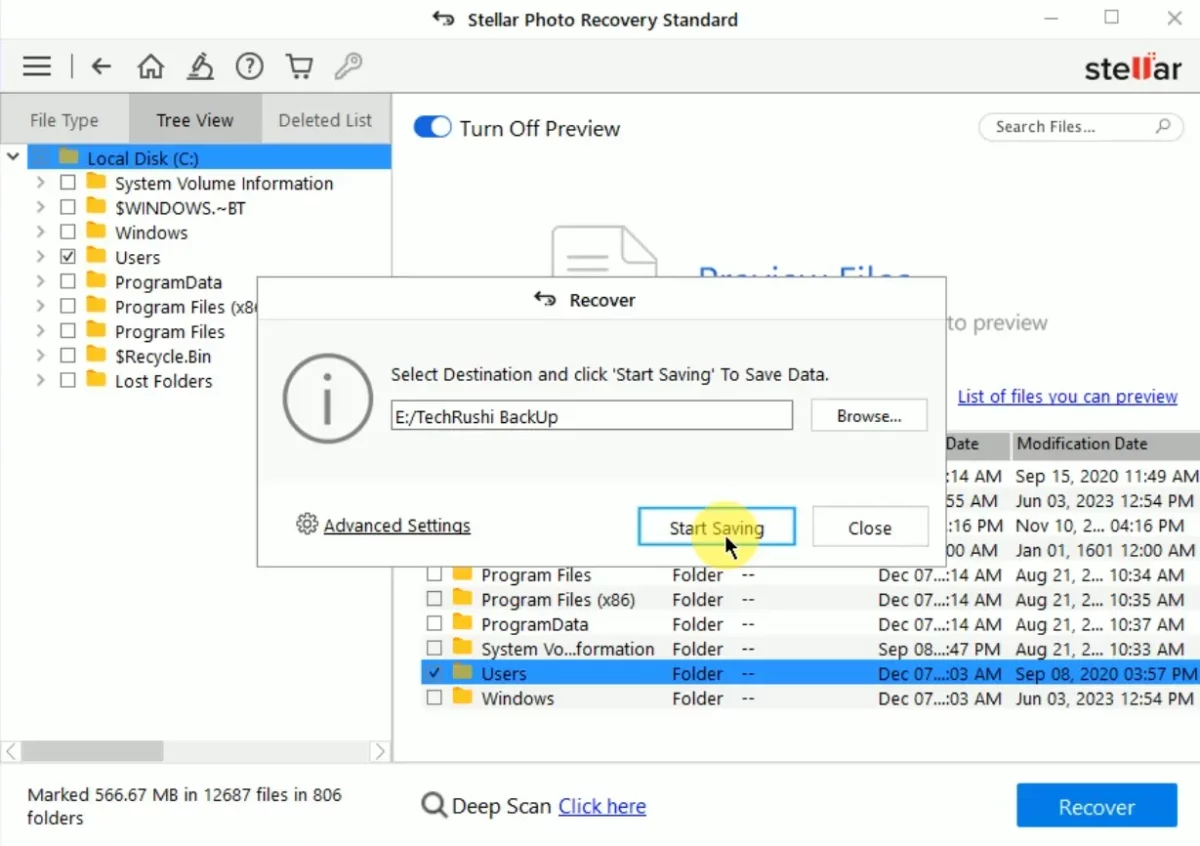Viewport: 1200px width, 846px height.
Task: Switch to the File Type tab
Action: [64, 120]
